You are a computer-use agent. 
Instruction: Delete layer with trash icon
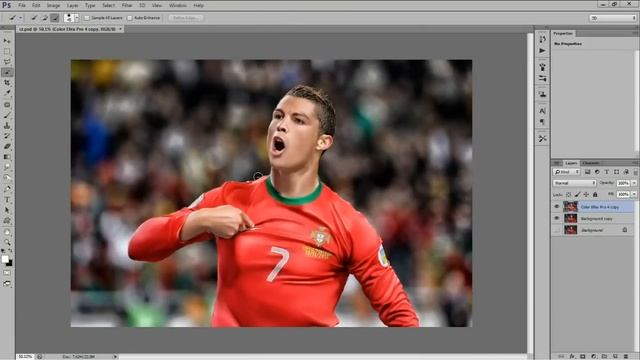click(626, 356)
